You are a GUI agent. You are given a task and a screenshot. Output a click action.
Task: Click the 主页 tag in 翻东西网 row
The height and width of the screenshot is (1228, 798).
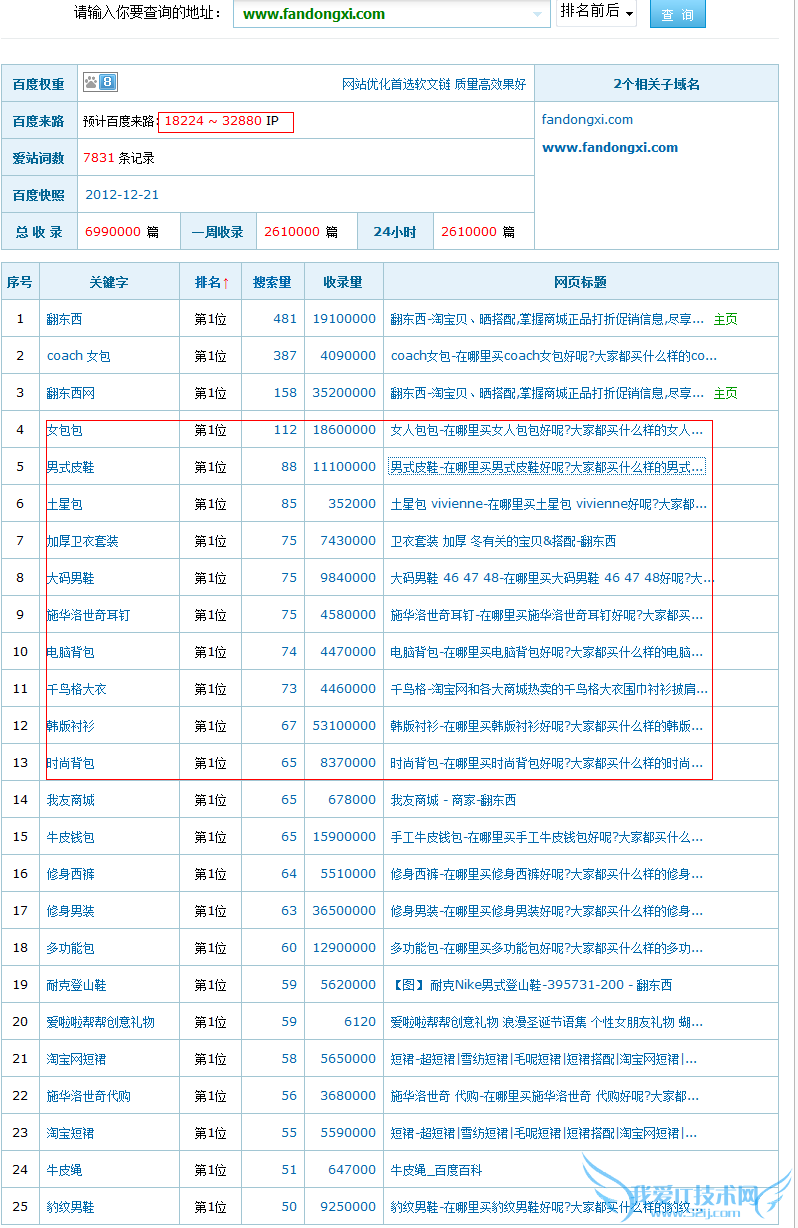pyautogui.click(x=725, y=394)
